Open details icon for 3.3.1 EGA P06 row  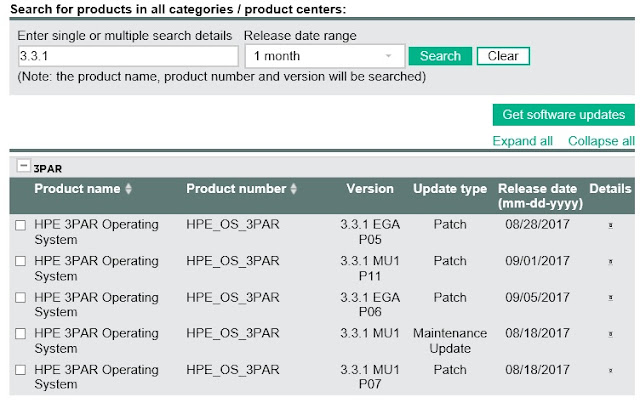[x=610, y=298]
